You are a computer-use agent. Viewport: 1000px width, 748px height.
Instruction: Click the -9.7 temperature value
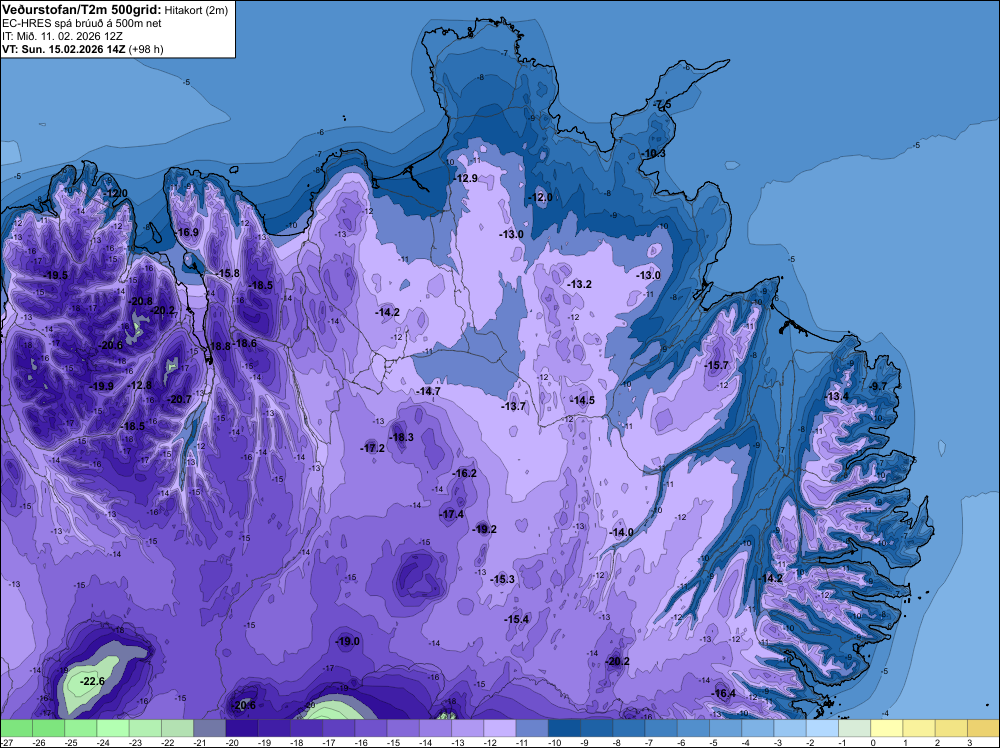coord(878,386)
